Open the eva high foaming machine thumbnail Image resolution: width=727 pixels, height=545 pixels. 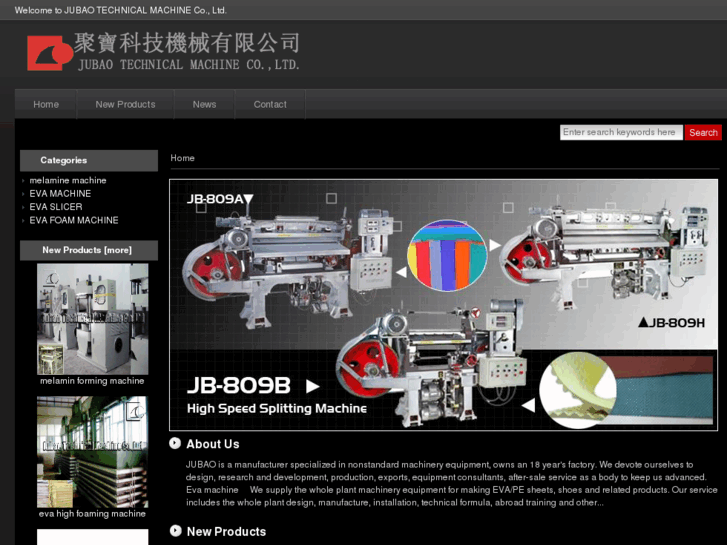[x=93, y=452]
